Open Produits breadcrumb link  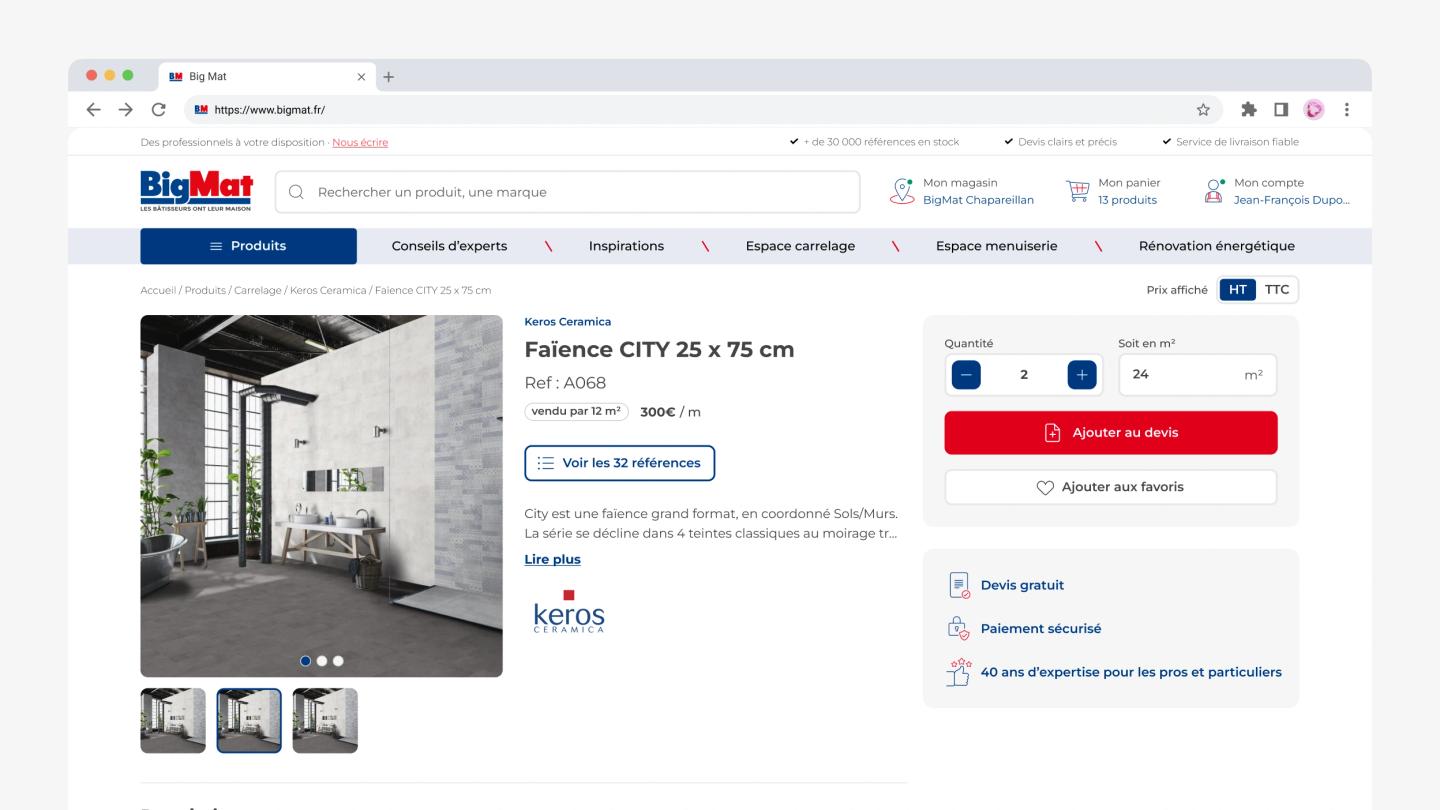[205, 290]
